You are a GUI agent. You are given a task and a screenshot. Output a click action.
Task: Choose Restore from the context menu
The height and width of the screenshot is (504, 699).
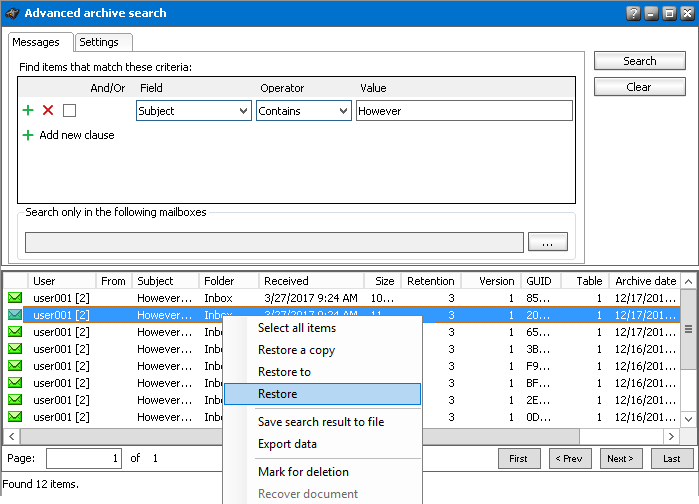pos(277,394)
